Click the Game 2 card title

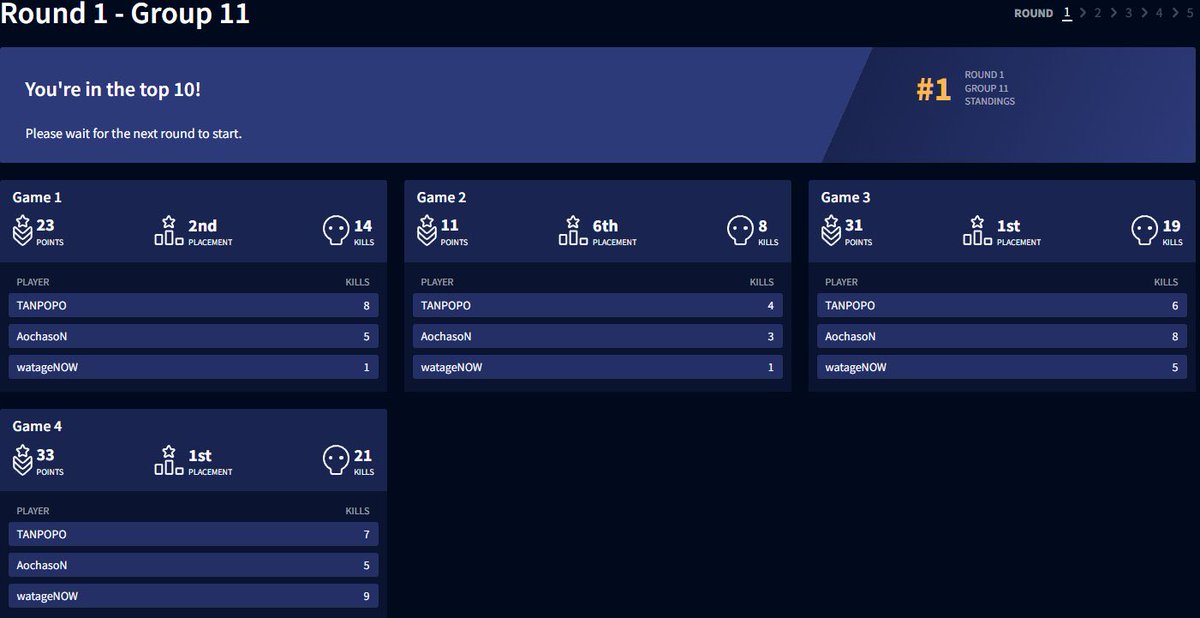point(441,197)
